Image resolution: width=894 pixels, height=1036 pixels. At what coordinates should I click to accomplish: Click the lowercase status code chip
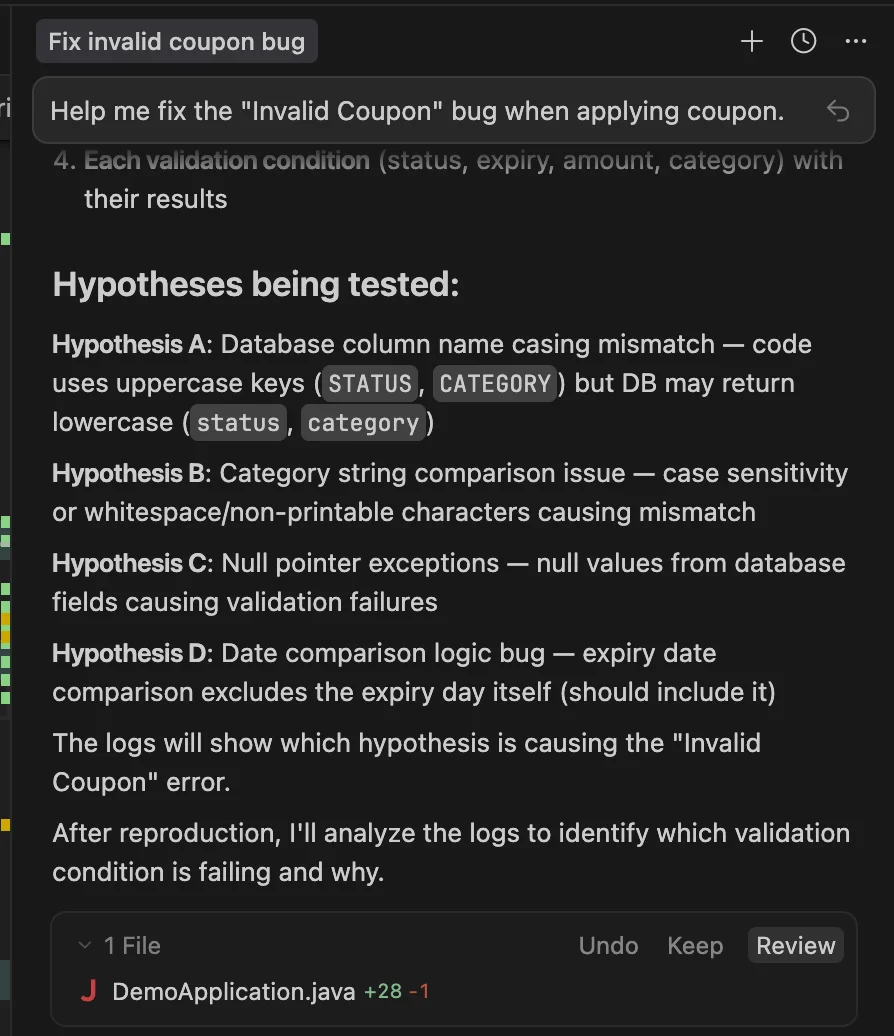(237, 422)
